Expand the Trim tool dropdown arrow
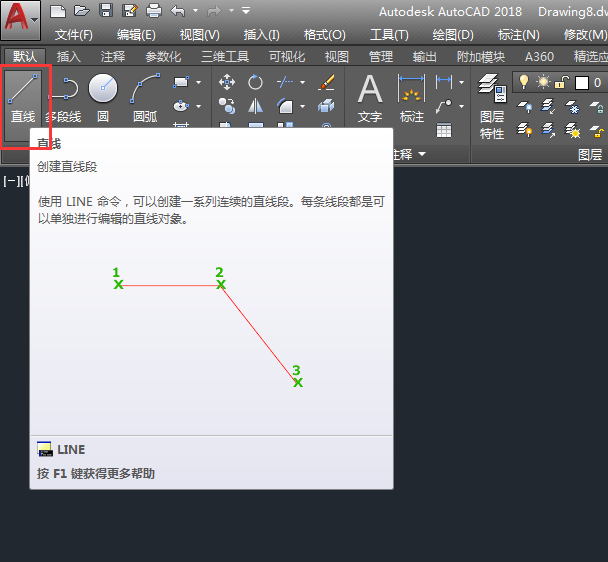The width and height of the screenshot is (608, 562). [302, 82]
